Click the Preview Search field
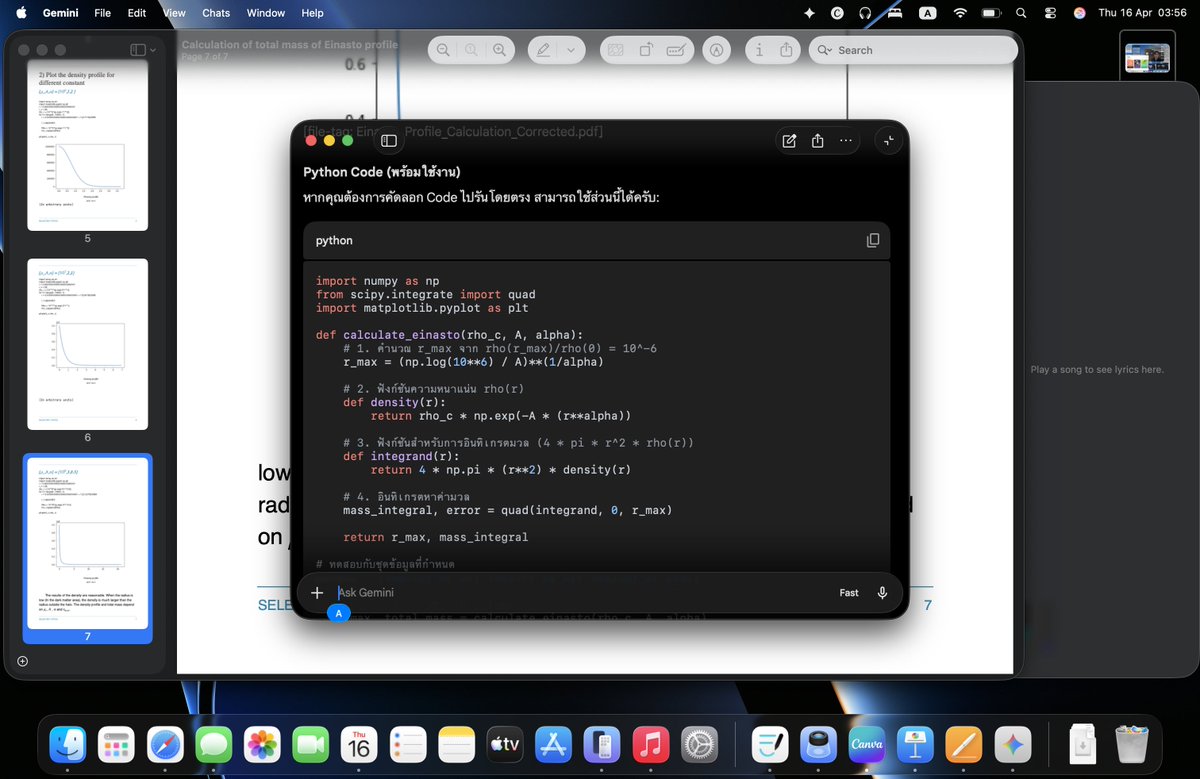Image resolution: width=1200 pixels, height=779 pixels. [x=913, y=50]
